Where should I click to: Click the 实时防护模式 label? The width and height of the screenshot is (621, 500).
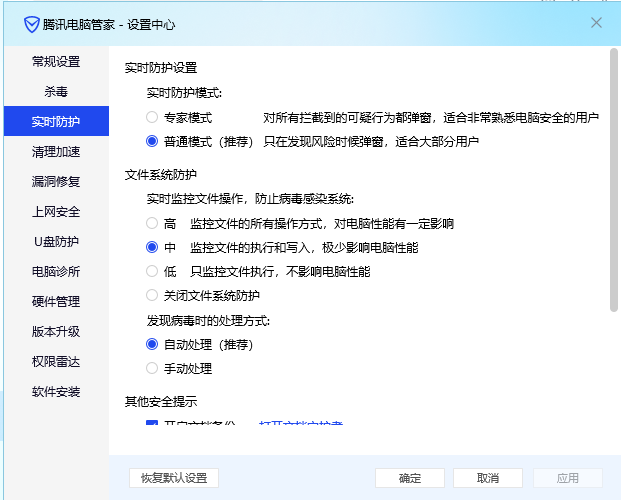[x=184, y=93]
